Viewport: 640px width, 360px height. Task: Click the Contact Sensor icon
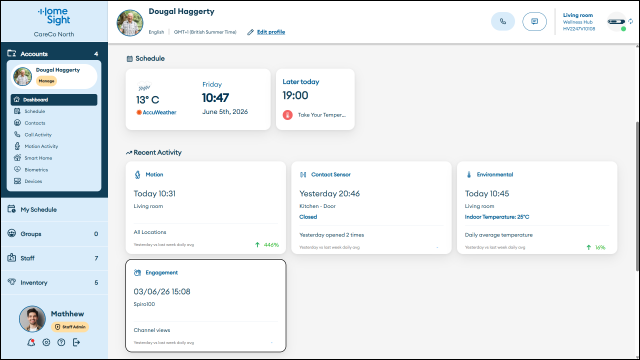[x=303, y=175]
